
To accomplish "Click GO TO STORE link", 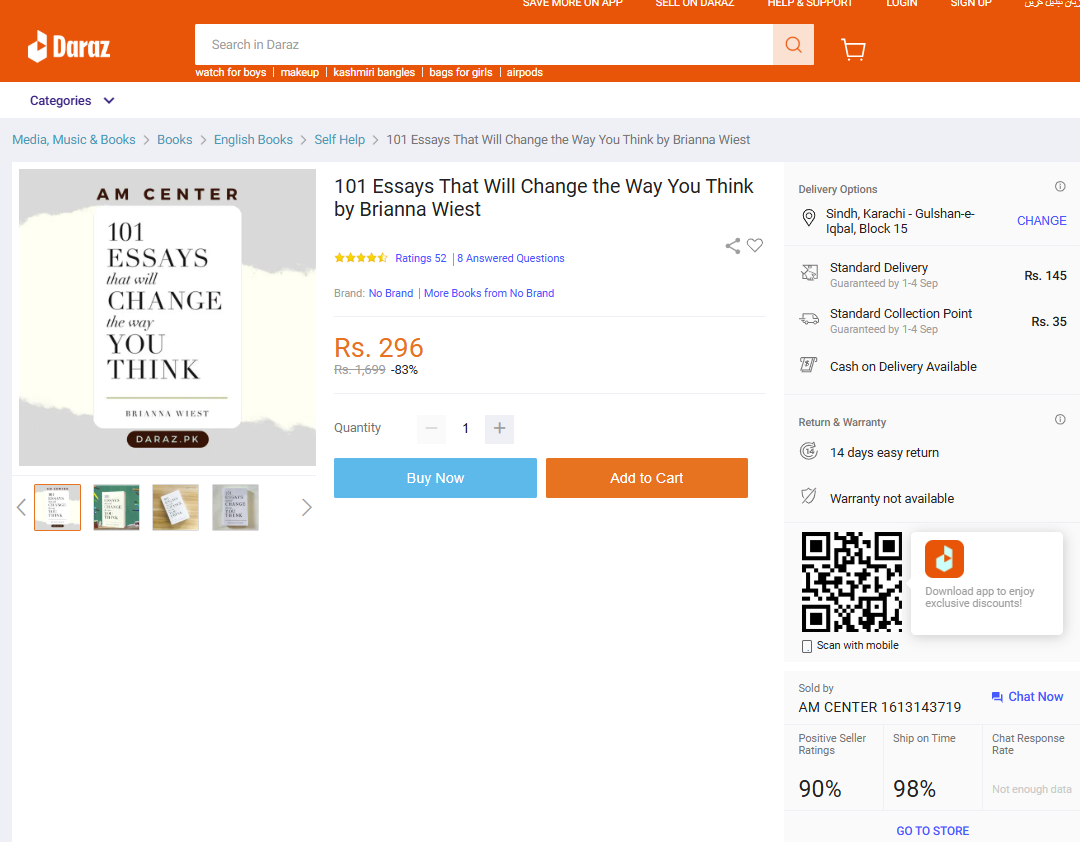I will [x=933, y=831].
